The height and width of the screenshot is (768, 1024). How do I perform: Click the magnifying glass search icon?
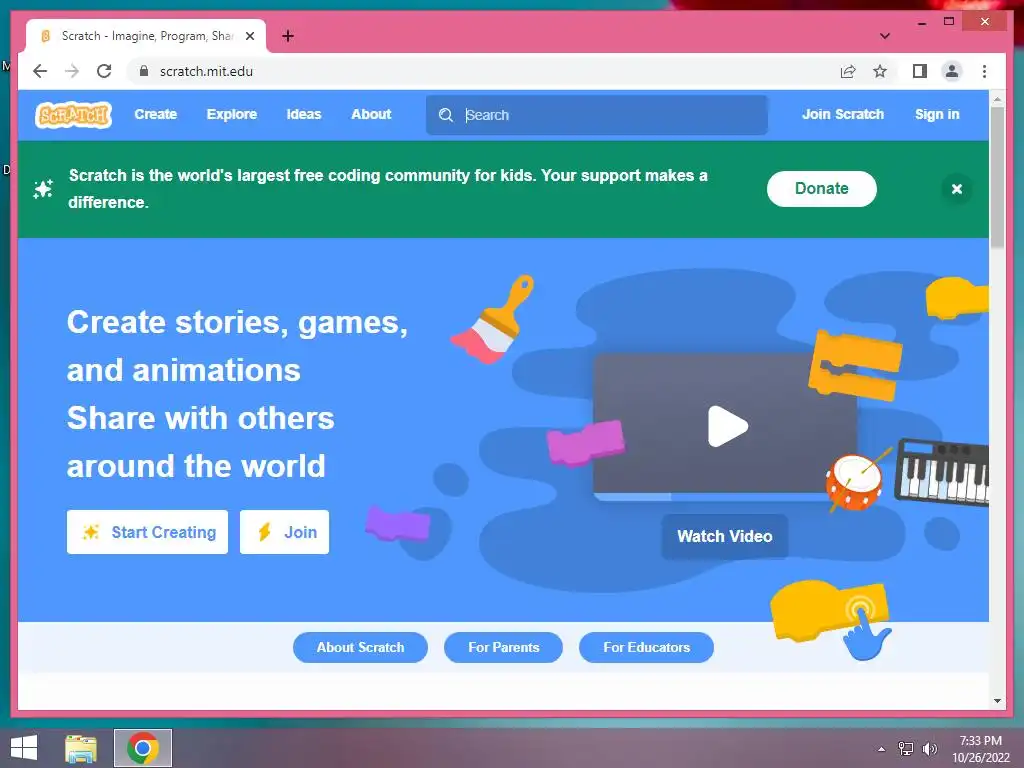click(445, 115)
